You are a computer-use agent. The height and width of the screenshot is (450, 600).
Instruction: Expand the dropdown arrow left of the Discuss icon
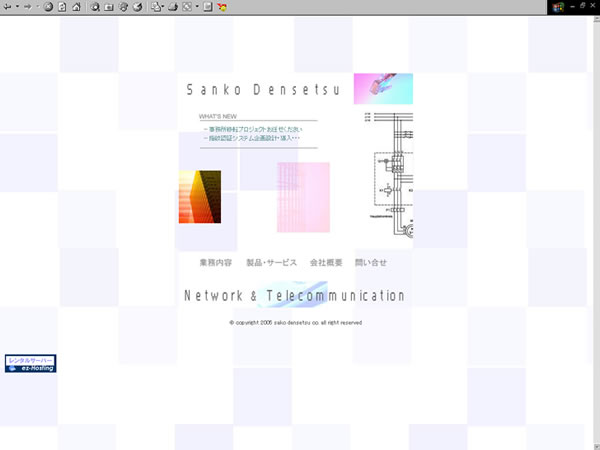pyautogui.click(x=197, y=7)
